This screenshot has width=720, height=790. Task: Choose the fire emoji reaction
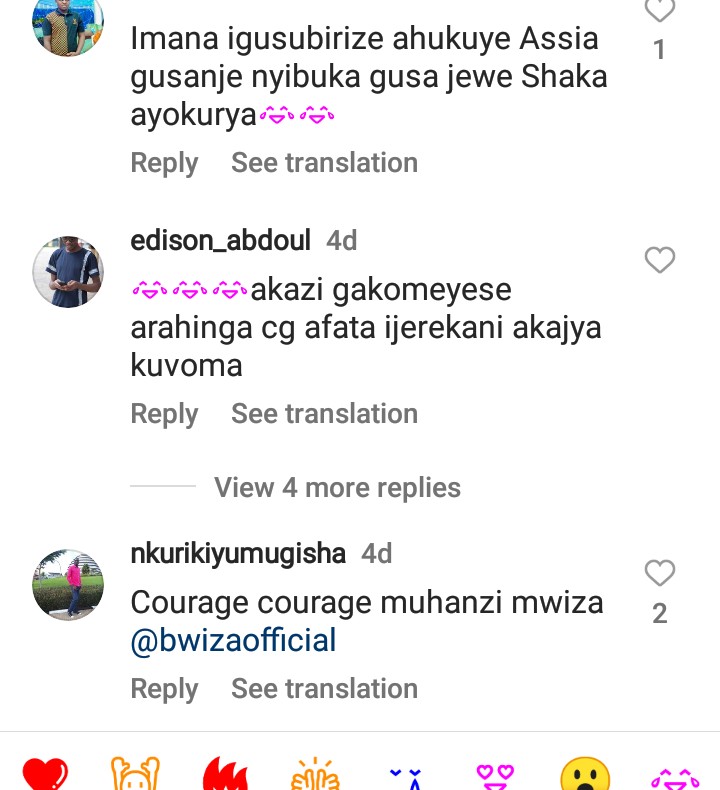[x=225, y=774]
